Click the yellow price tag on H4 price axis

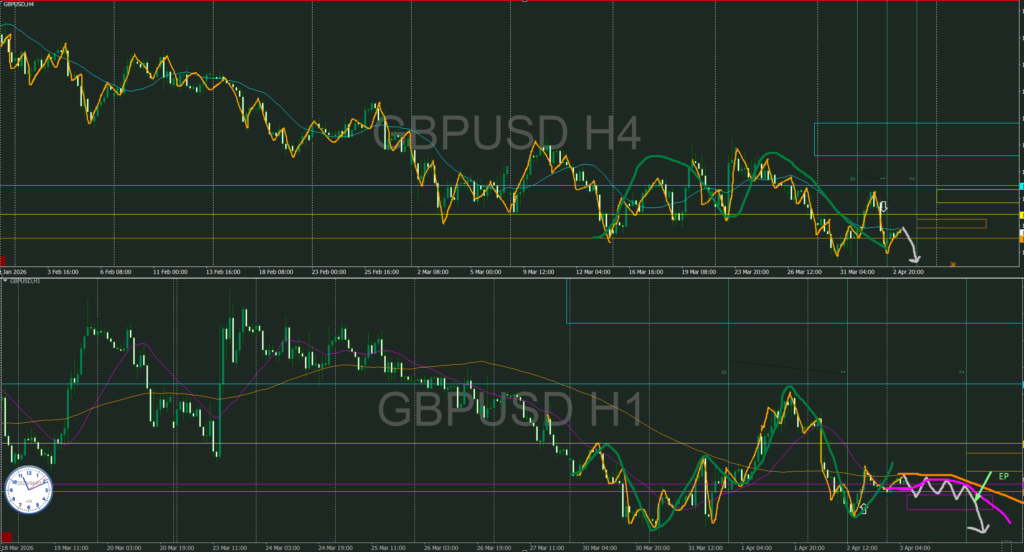[1020, 215]
